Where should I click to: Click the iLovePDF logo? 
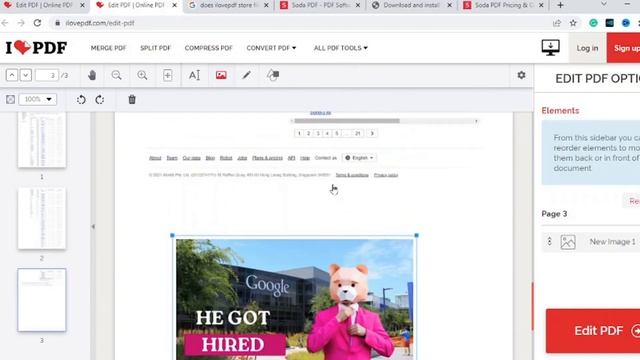[36, 48]
